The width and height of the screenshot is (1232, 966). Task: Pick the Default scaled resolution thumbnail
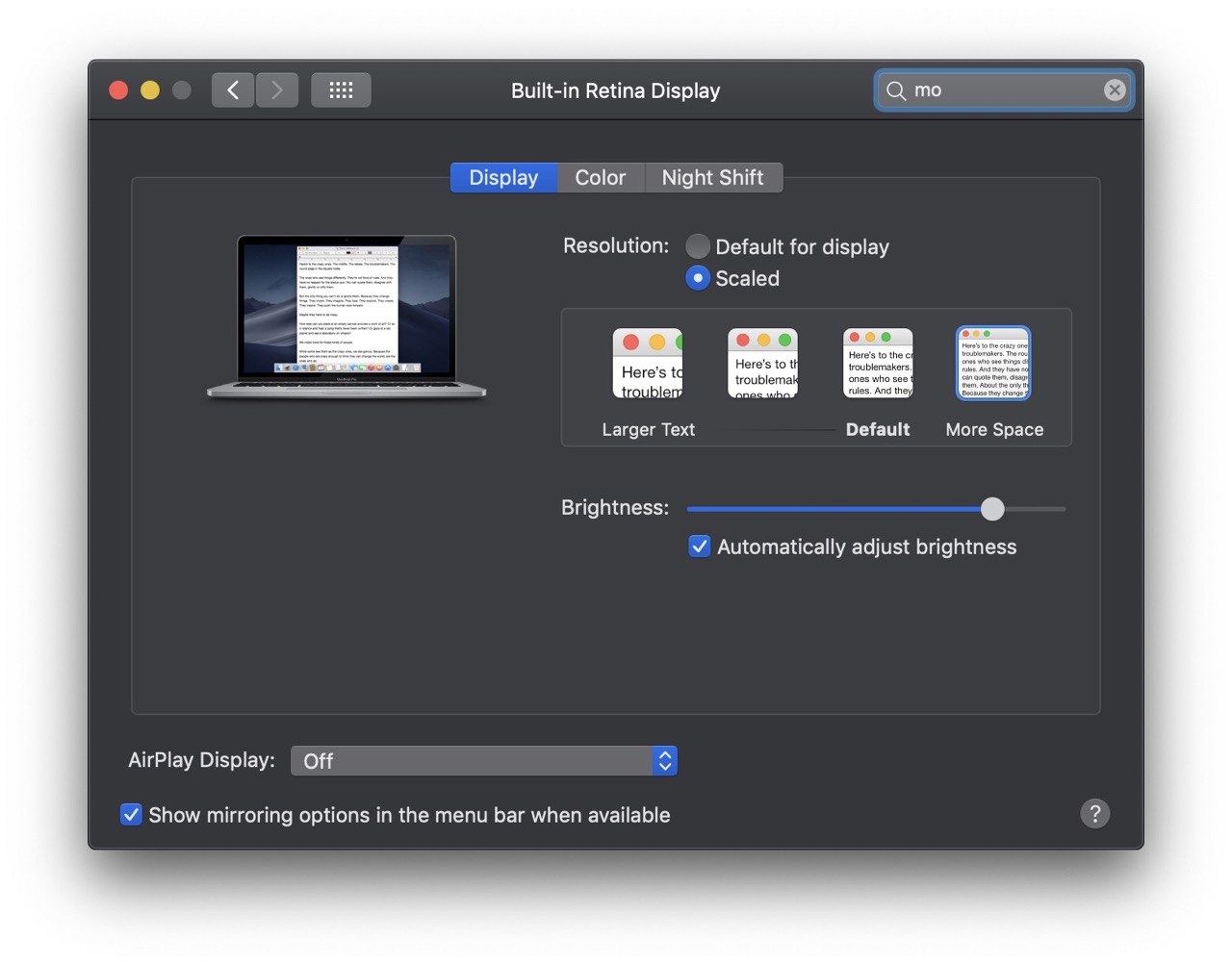click(x=878, y=364)
